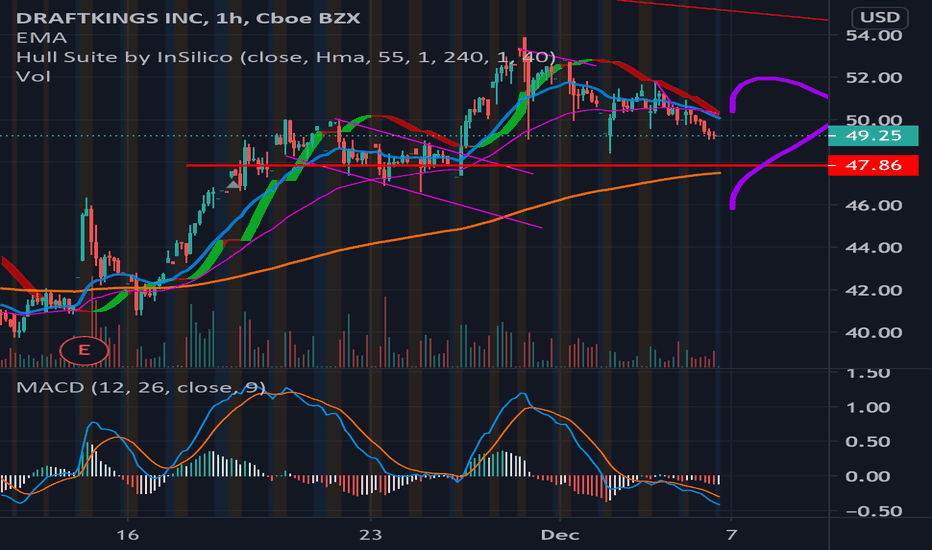Select the Vol indicator label

(33, 77)
